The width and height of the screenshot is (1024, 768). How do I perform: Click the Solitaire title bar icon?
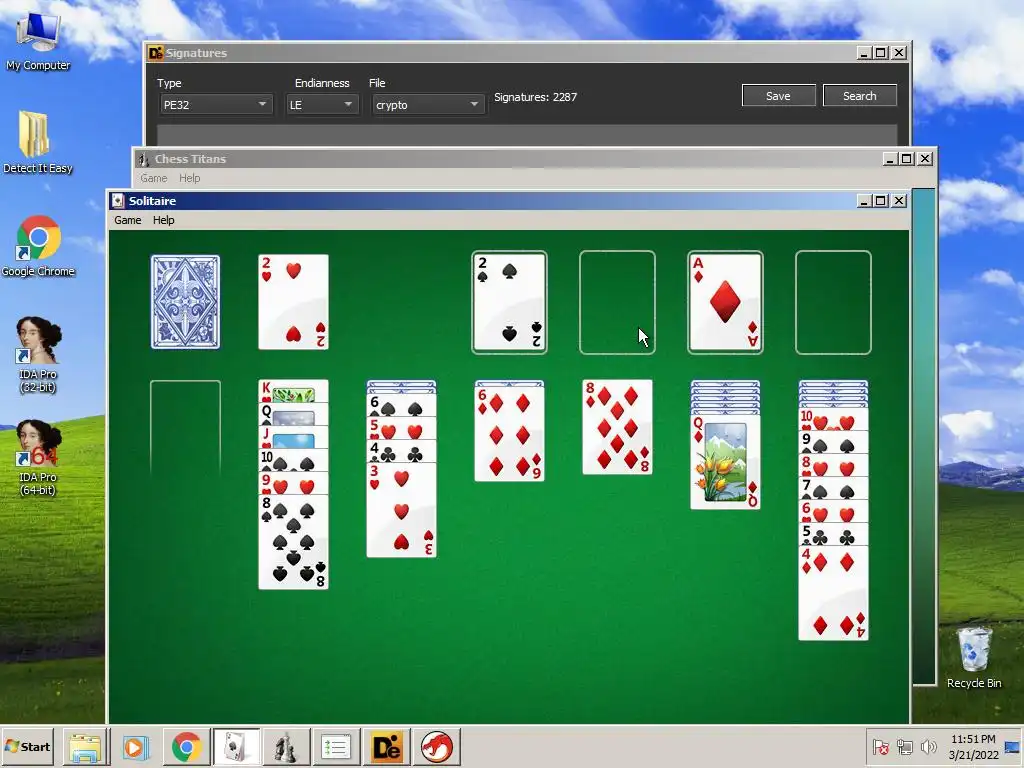pyautogui.click(x=118, y=200)
